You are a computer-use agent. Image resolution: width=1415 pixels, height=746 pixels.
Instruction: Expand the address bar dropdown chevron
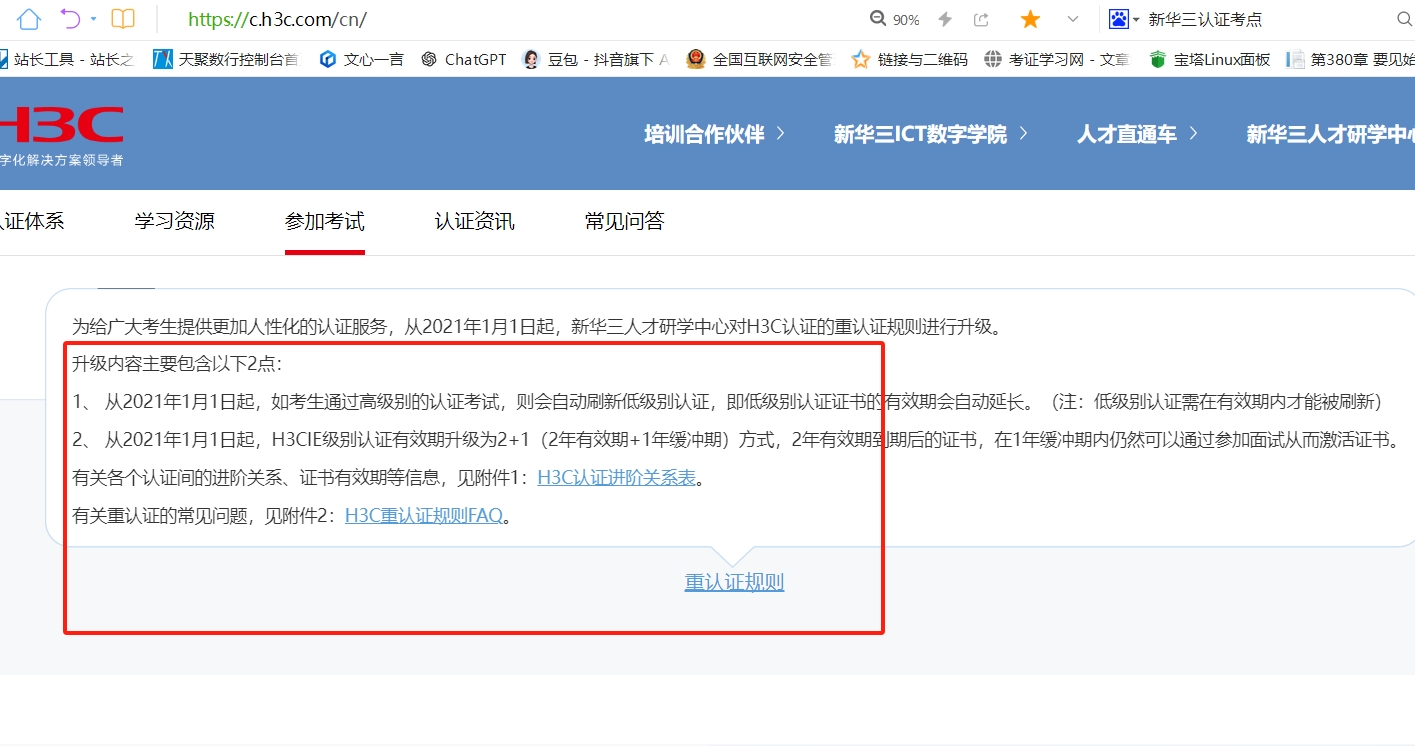point(1073,19)
